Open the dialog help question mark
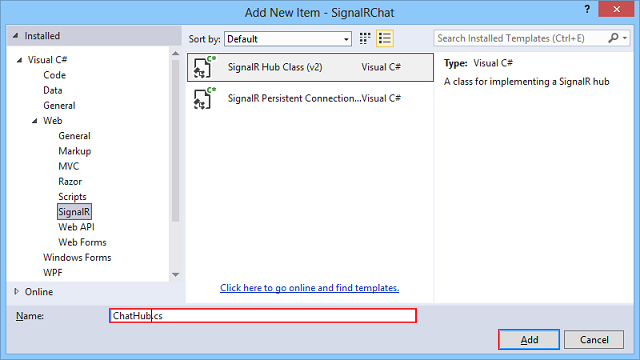Viewport: 640px width, 360px height. [x=587, y=9]
